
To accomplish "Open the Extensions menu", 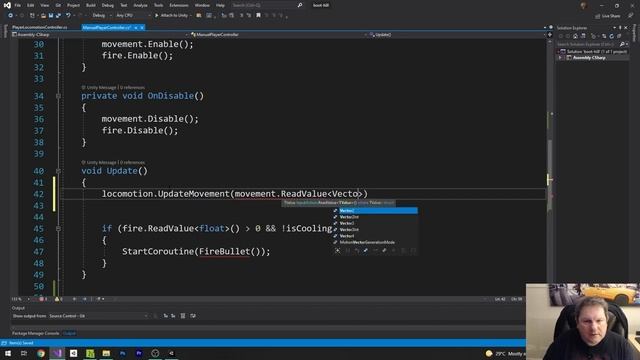I will pyautogui.click(x=179, y=5).
